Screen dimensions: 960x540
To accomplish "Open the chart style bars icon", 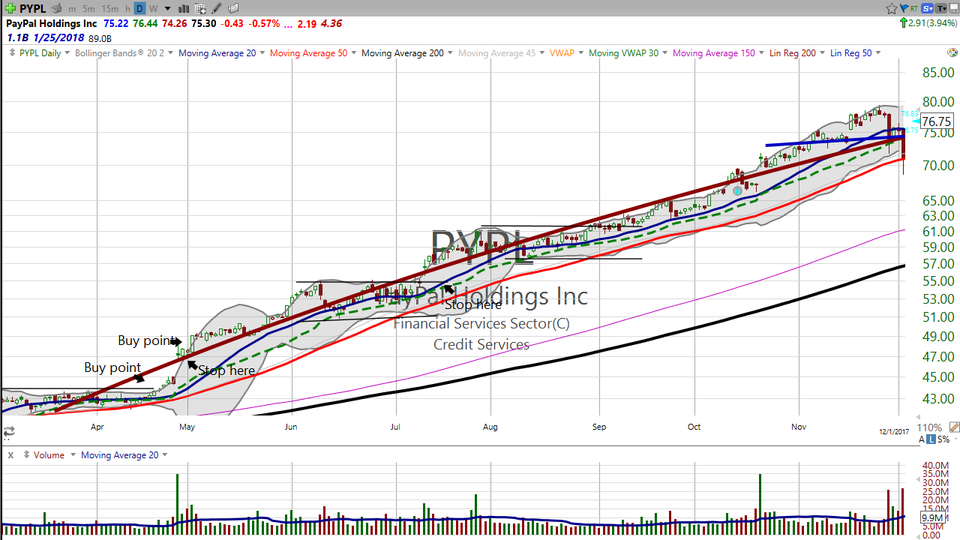I will (183, 9).
